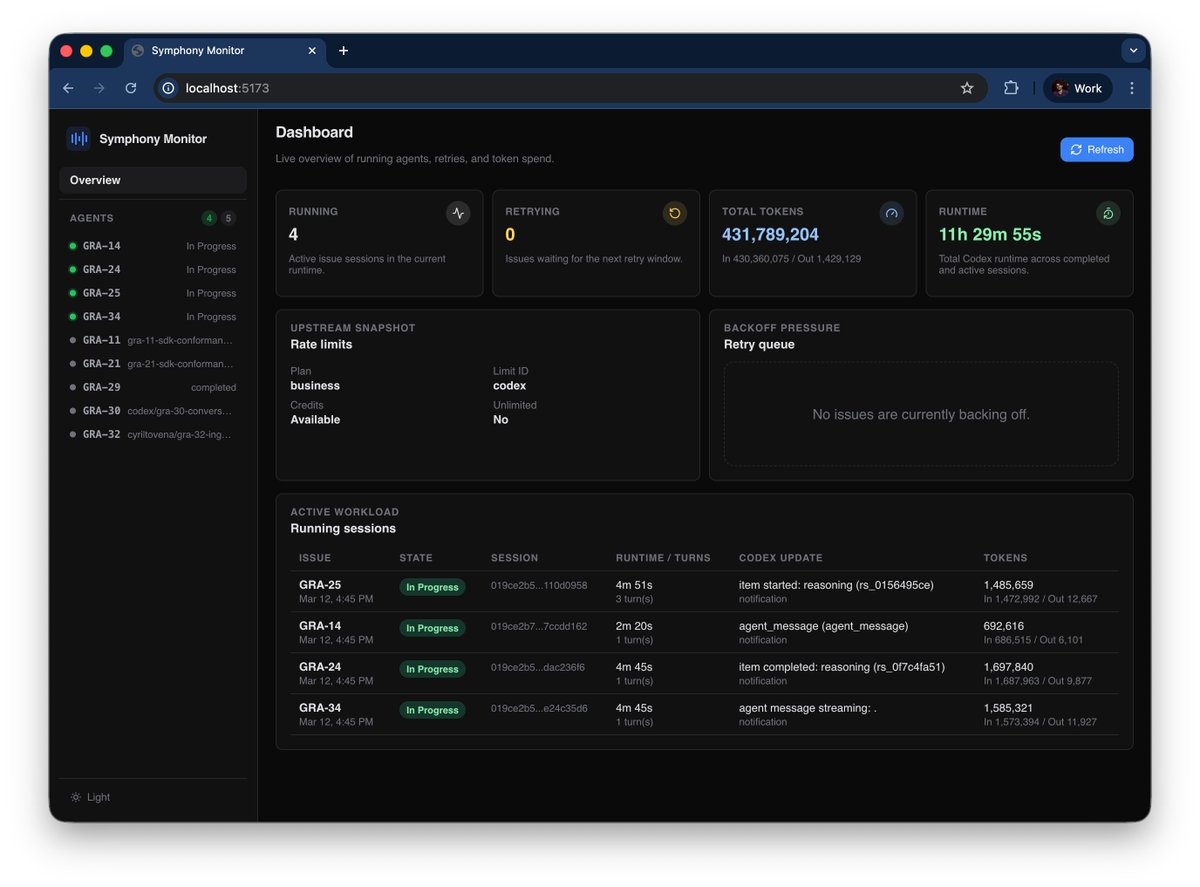Click the In Progress badge for GRA-34 row
The width and height of the screenshot is (1200, 887).
pyautogui.click(x=432, y=710)
